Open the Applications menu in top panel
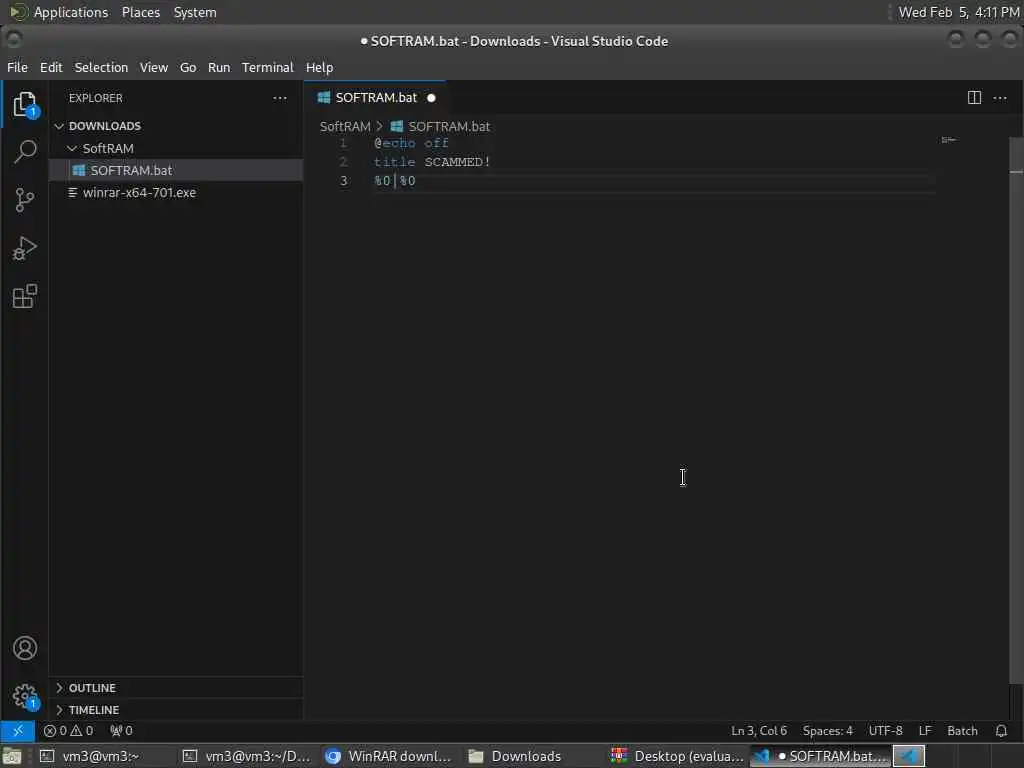 [71, 12]
